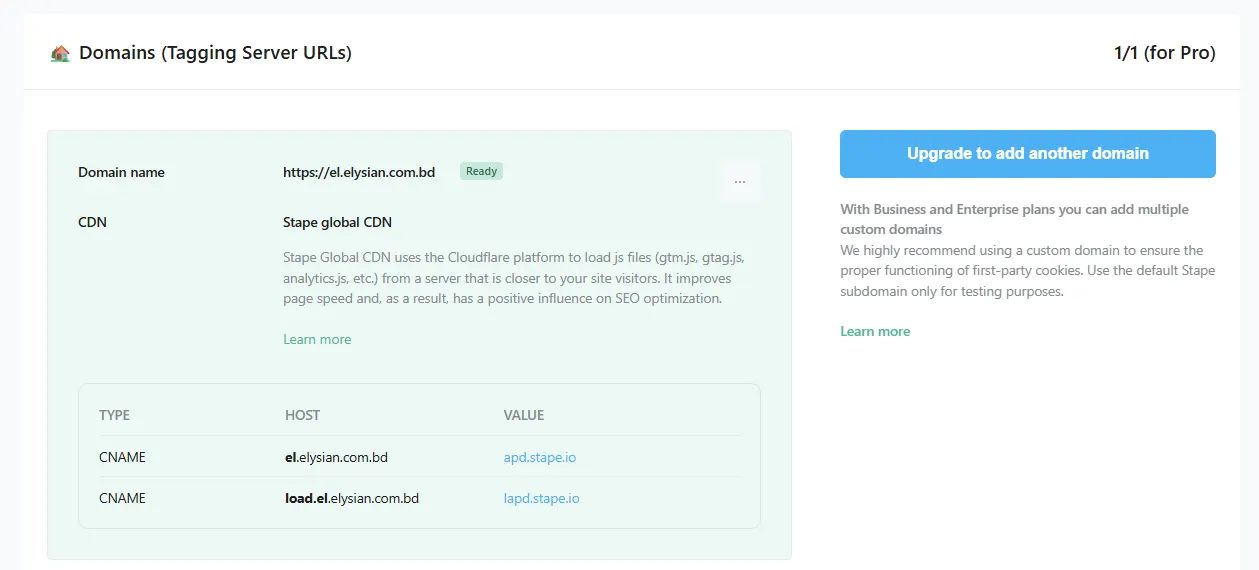Screen dimensions: 1259x570
Task: Click the Business and Enterprise plans bold note
Action: 1014,219
